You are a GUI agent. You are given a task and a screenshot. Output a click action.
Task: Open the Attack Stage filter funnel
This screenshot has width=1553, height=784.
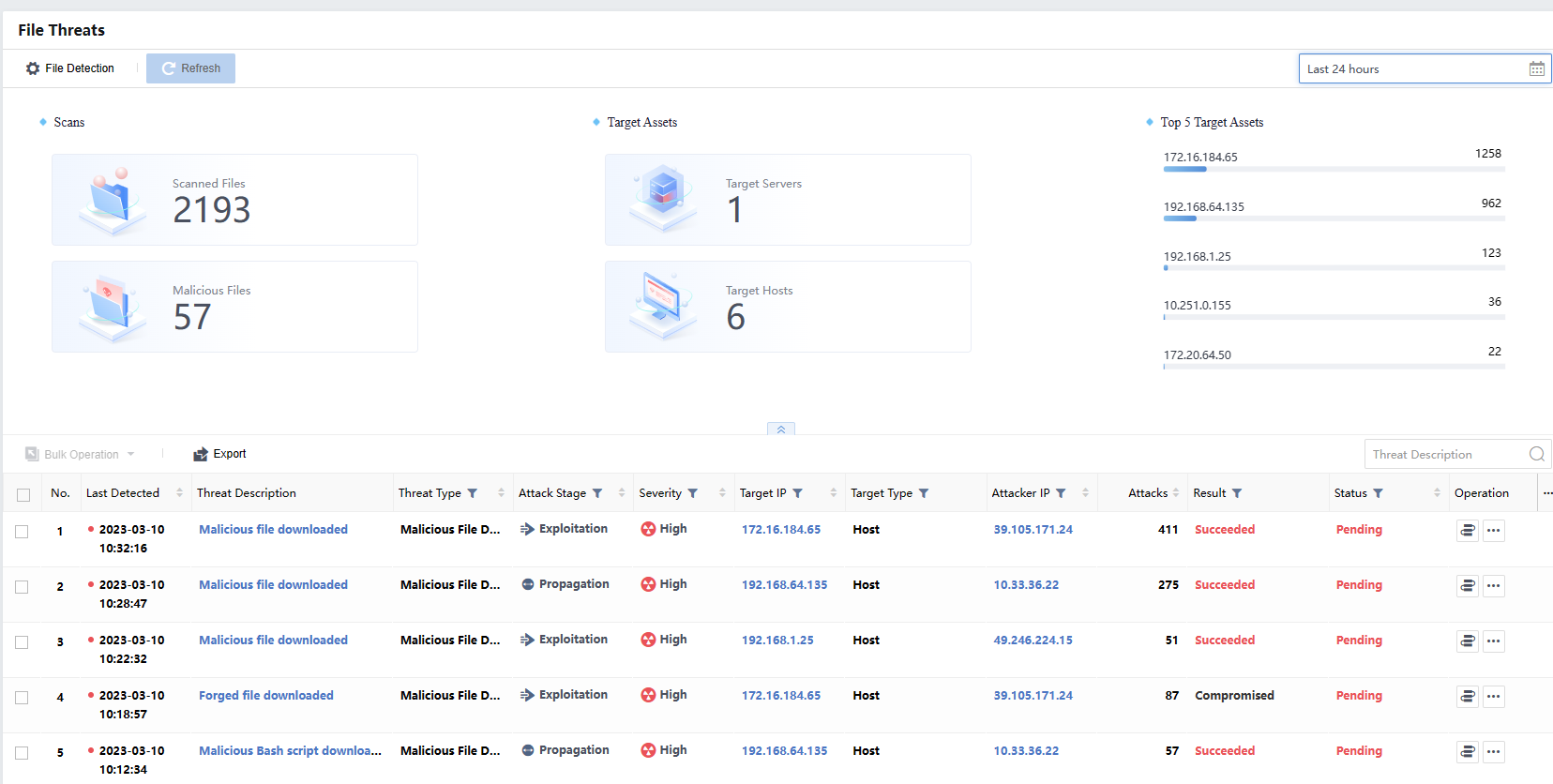coord(597,493)
